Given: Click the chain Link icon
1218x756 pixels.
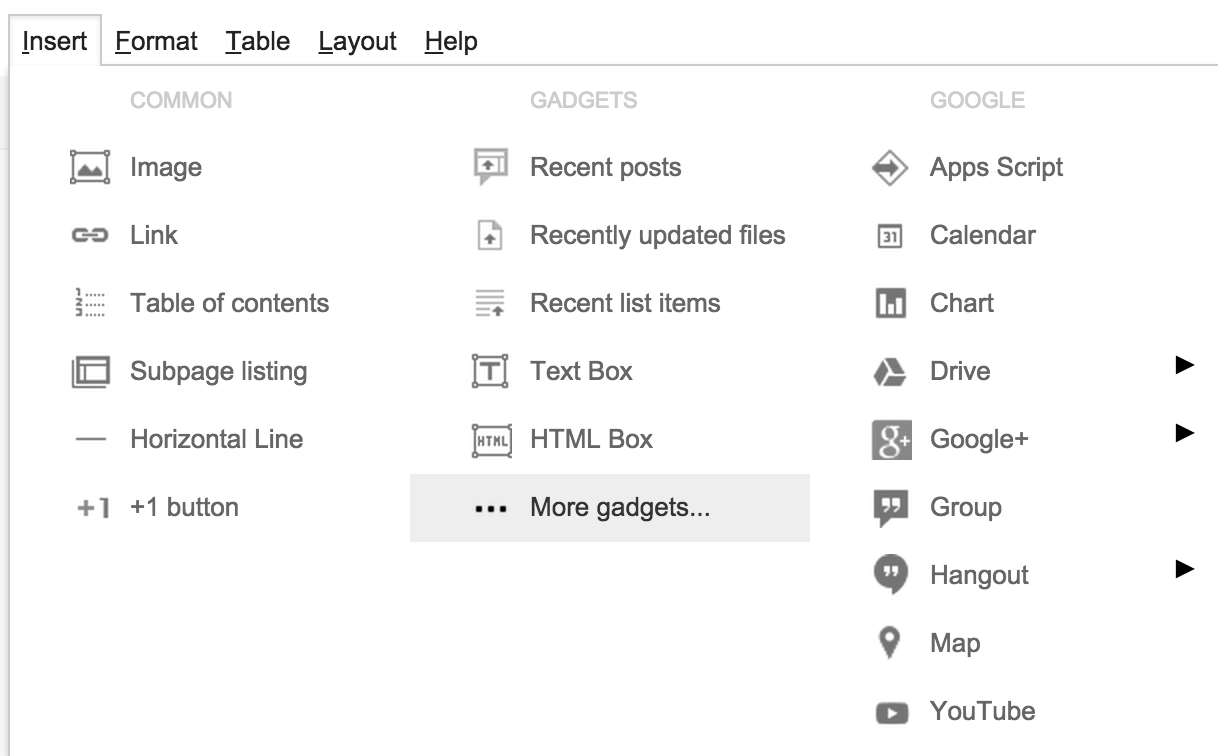Looking at the screenshot, I should 89,236.
